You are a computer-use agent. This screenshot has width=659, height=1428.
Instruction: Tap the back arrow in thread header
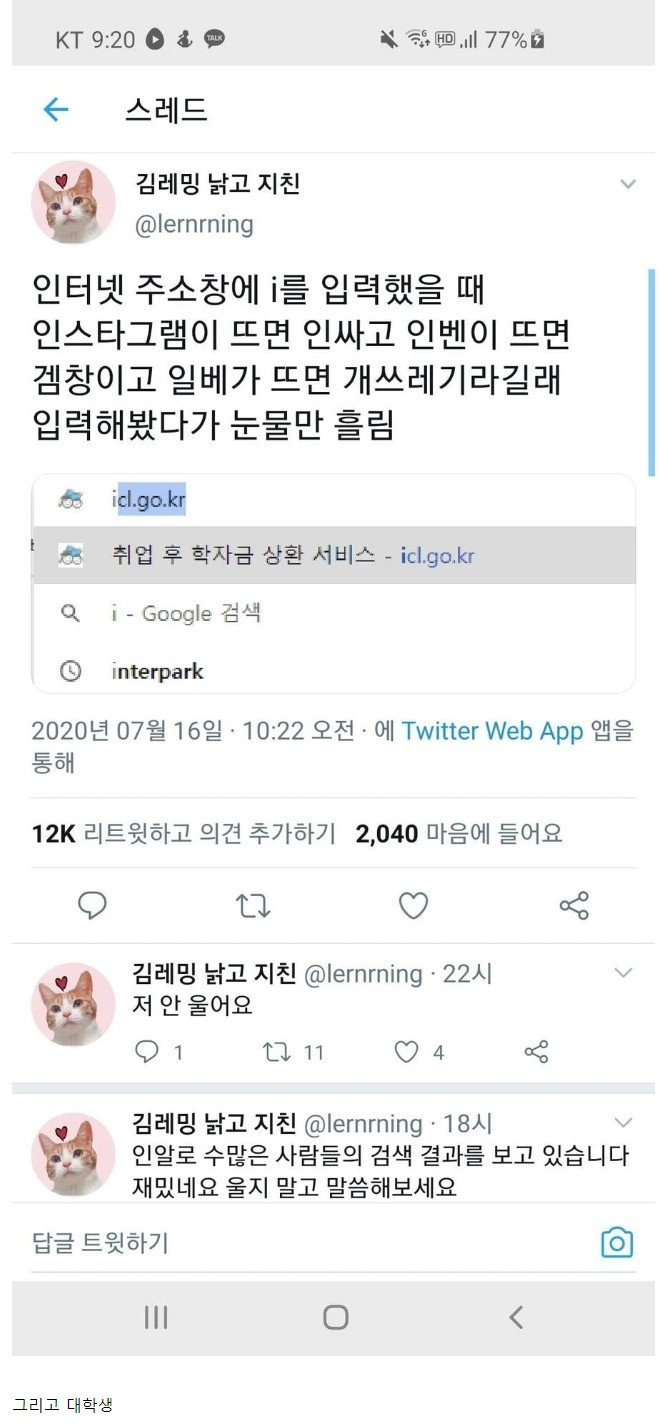click(x=56, y=109)
